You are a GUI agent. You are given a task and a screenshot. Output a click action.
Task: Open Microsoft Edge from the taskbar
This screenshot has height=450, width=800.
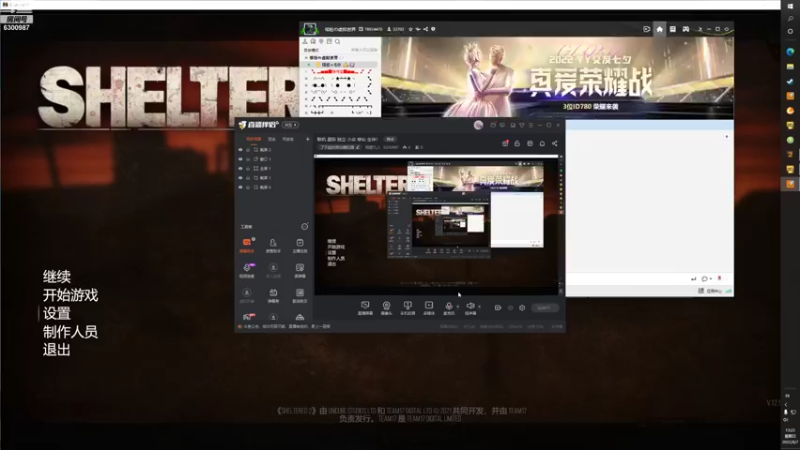[790, 52]
